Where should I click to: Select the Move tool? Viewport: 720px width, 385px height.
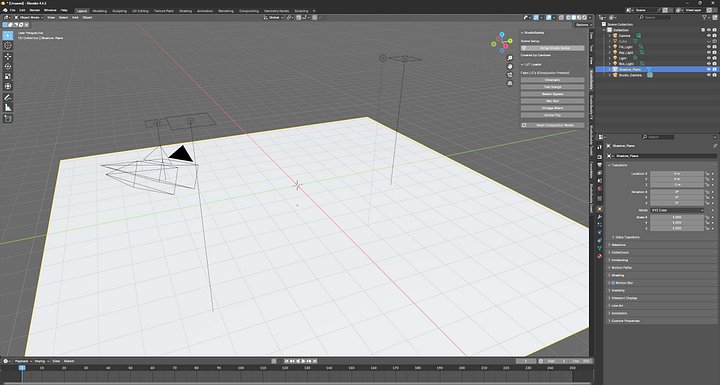tap(8, 57)
